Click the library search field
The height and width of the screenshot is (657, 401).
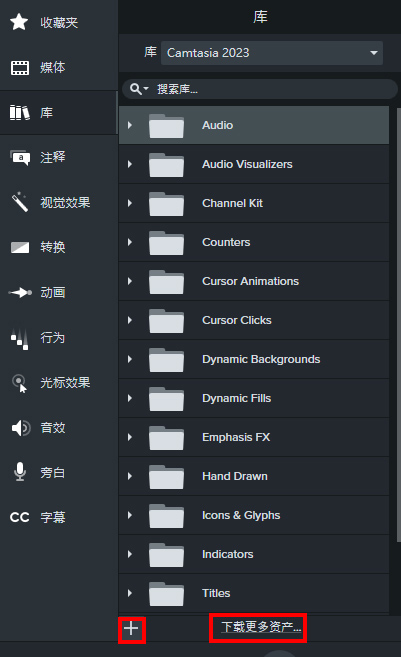tap(260, 89)
